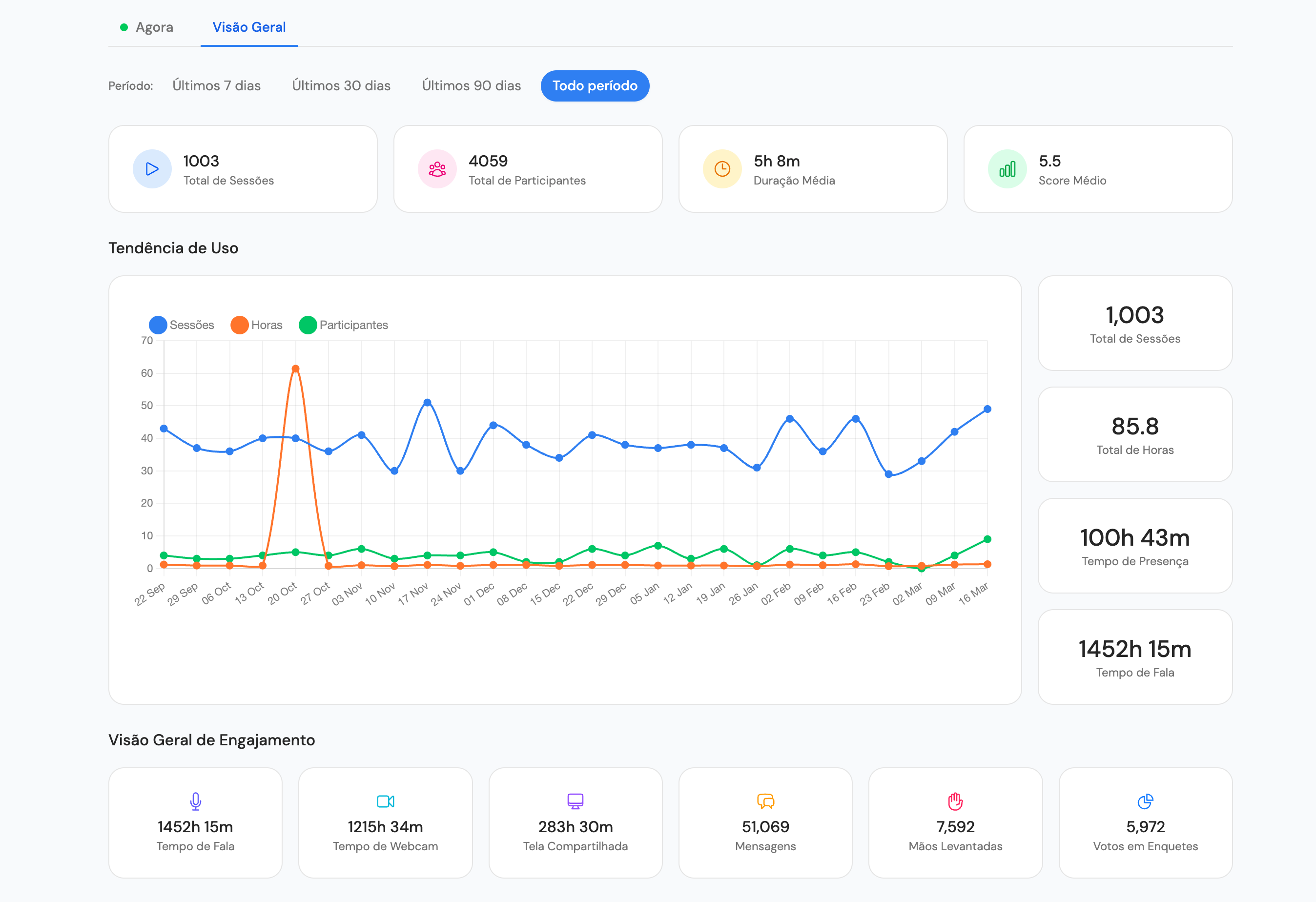Click the Todo período button
The image size is (1316, 902).
[x=595, y=86]
